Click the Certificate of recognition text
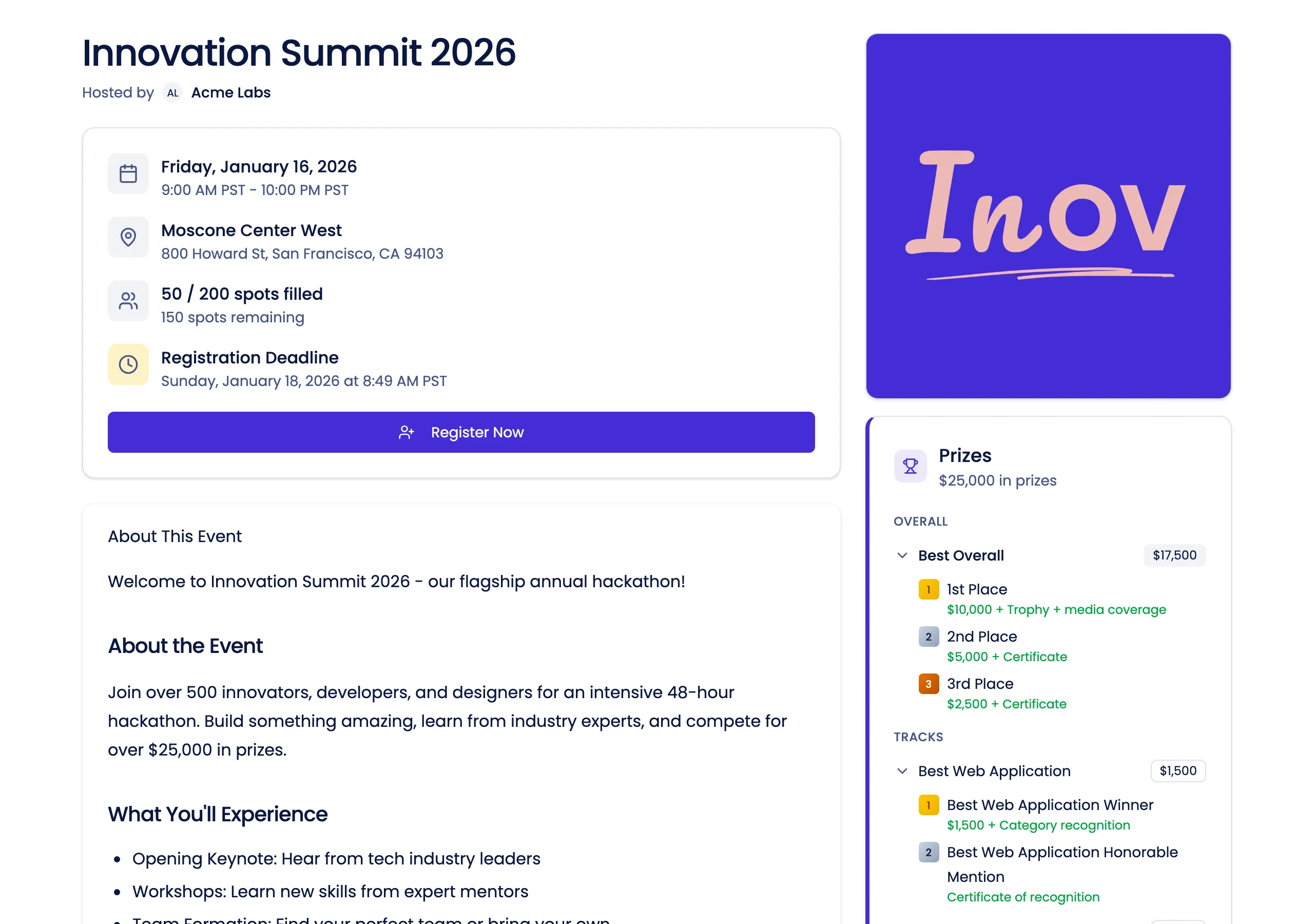This screenshot has height=924, width=1314. tap(1023, 896)
